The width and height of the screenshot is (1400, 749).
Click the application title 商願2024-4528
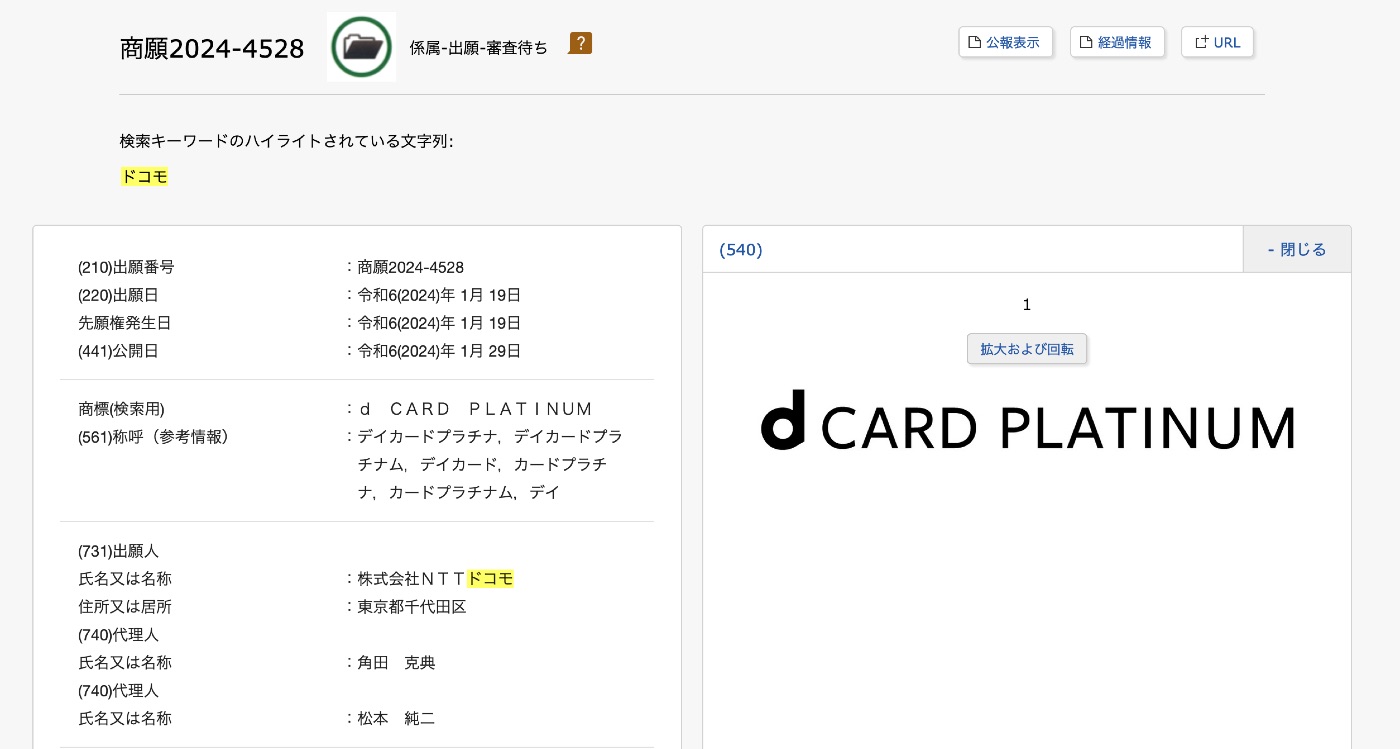click(212, 48)
